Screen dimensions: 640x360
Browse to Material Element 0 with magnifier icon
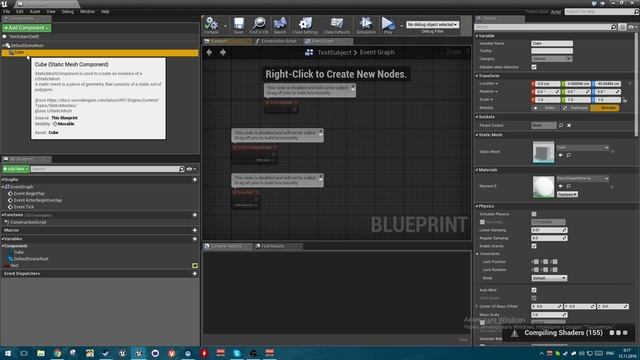569,186
